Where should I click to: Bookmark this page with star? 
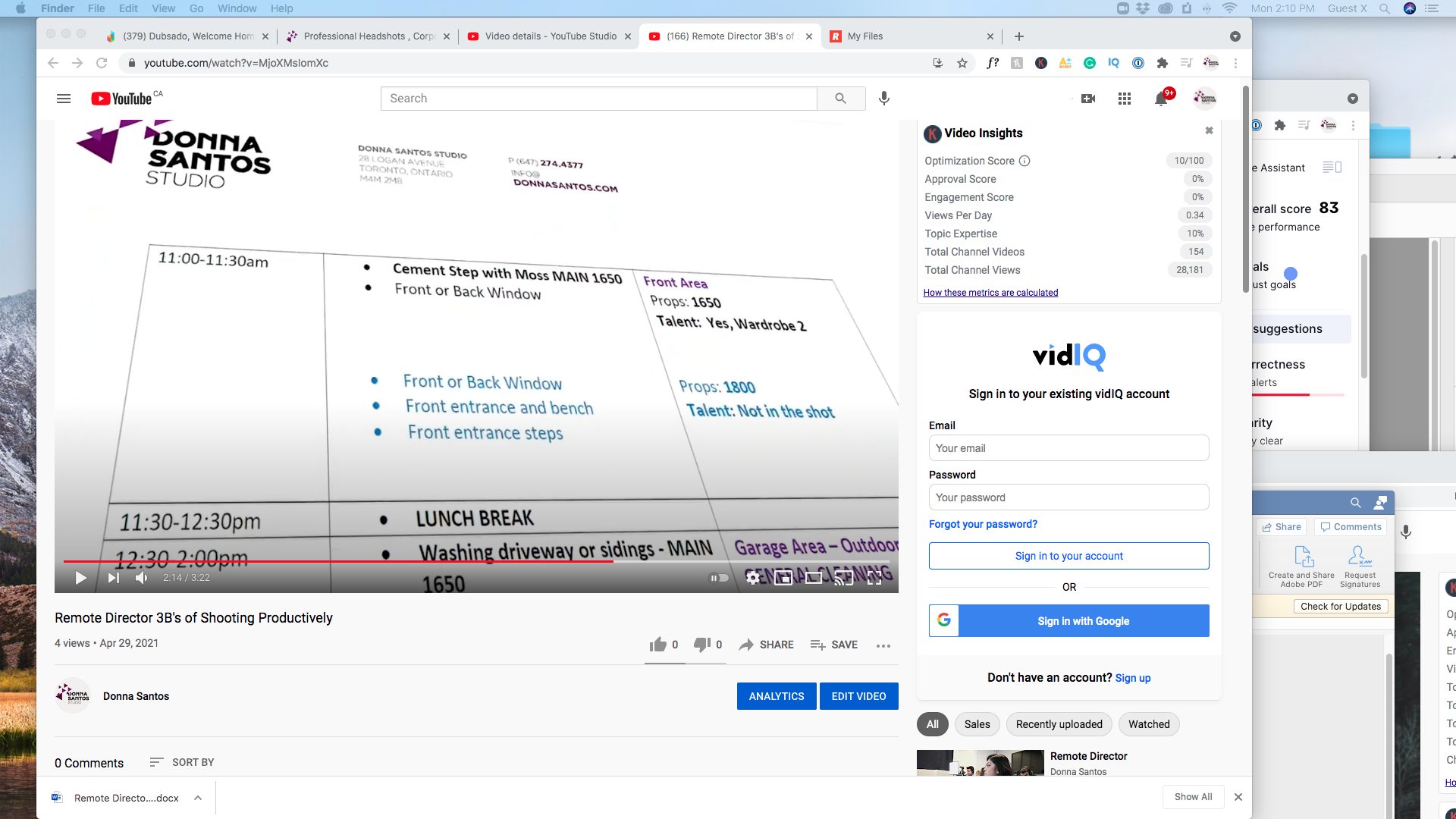tap(962, 63)
